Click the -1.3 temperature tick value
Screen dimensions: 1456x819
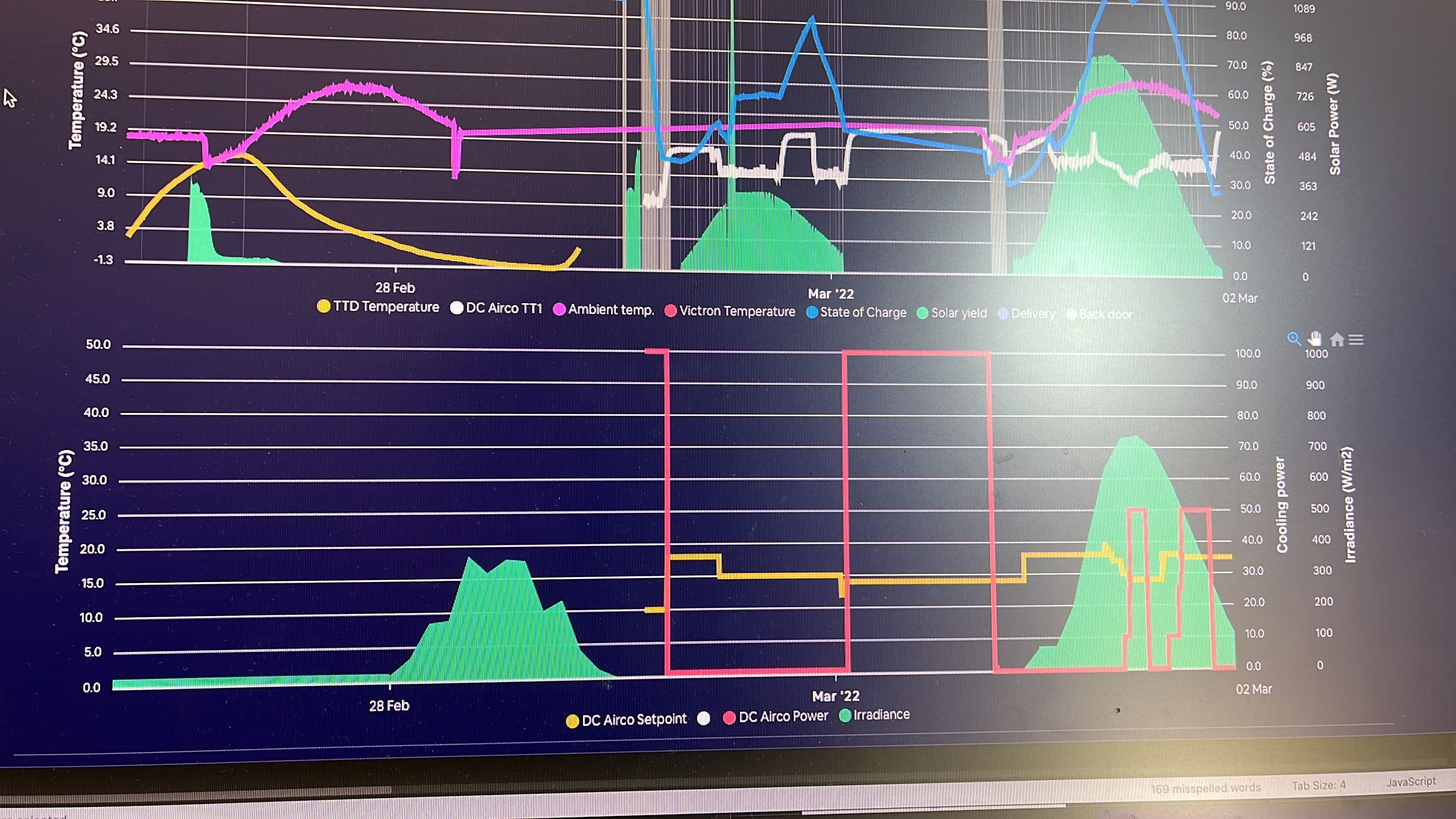[104, 260]
